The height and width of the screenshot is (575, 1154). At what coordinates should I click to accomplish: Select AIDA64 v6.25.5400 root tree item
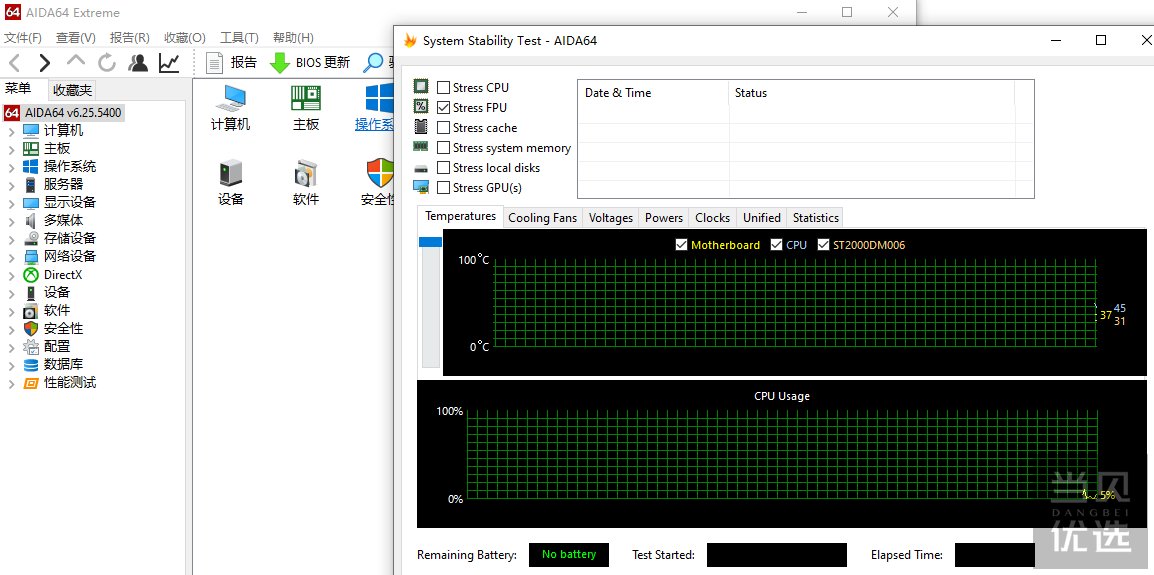click(x=63, y=113)
